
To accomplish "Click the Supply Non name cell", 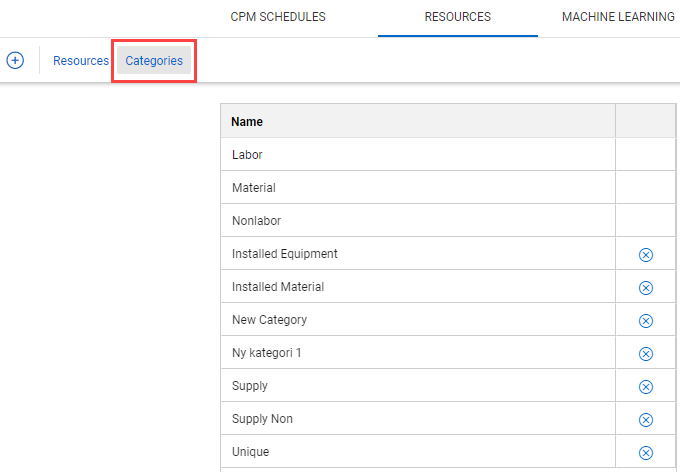I will (262, 419).
